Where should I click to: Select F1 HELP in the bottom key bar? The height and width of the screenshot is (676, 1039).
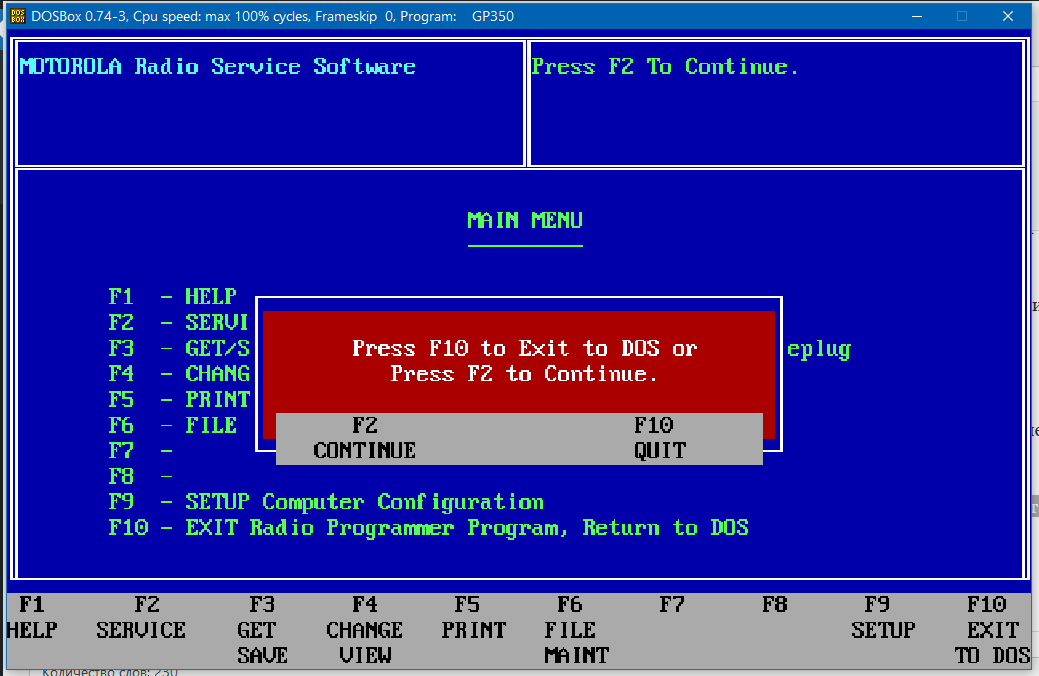[x=32, y=617]
